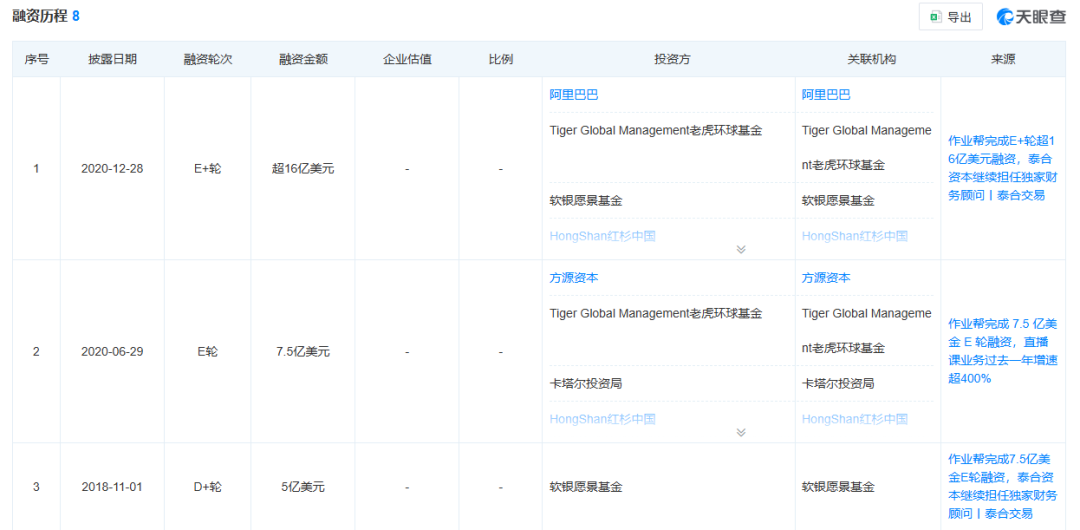This screenshot has height=530, width=1080.
Task: Expand the investor list in the 2020-06-29 row
Action: (x=741, y=432)
